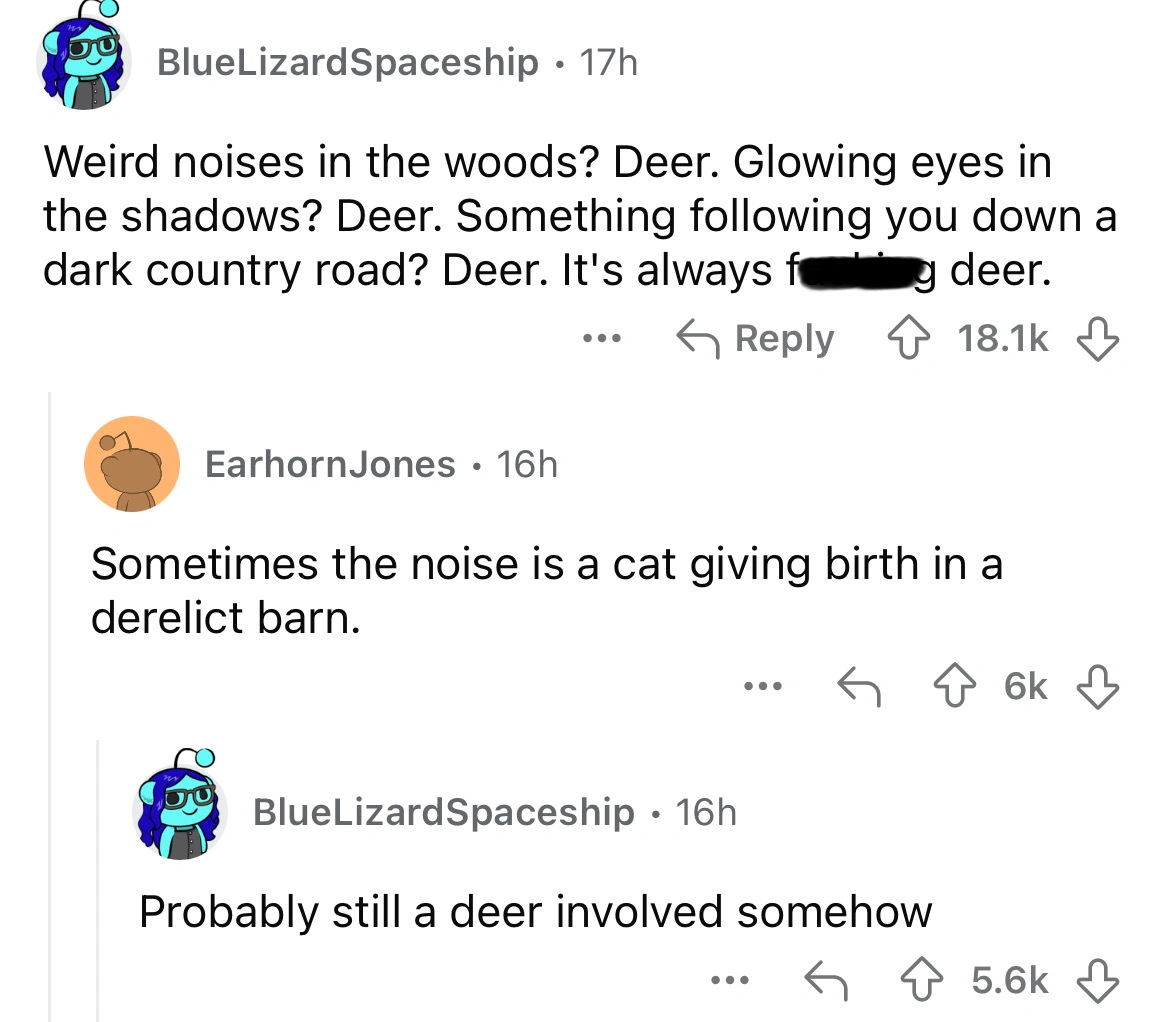
Task: Click EarhornJones' orange avatar
Action: [x=131, y=463]
